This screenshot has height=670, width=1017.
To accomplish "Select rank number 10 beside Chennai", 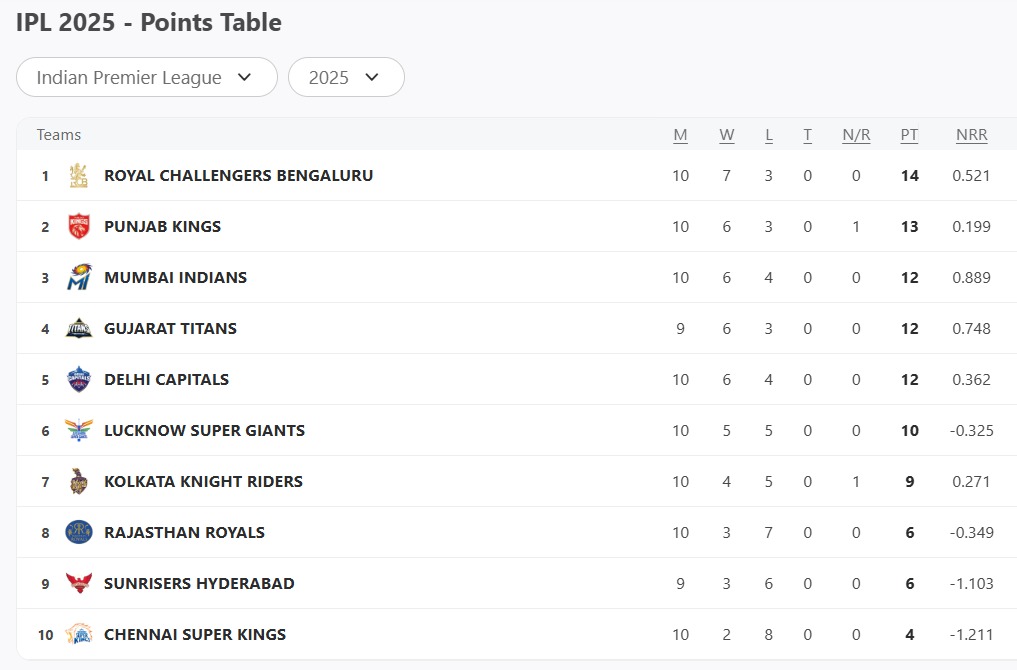I will point(45,635).
